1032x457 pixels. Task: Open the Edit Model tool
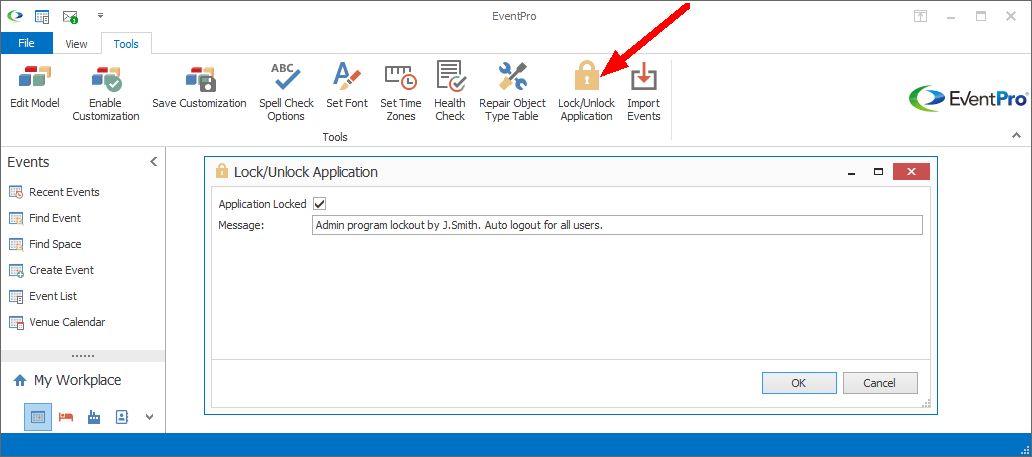click(35, 87)
